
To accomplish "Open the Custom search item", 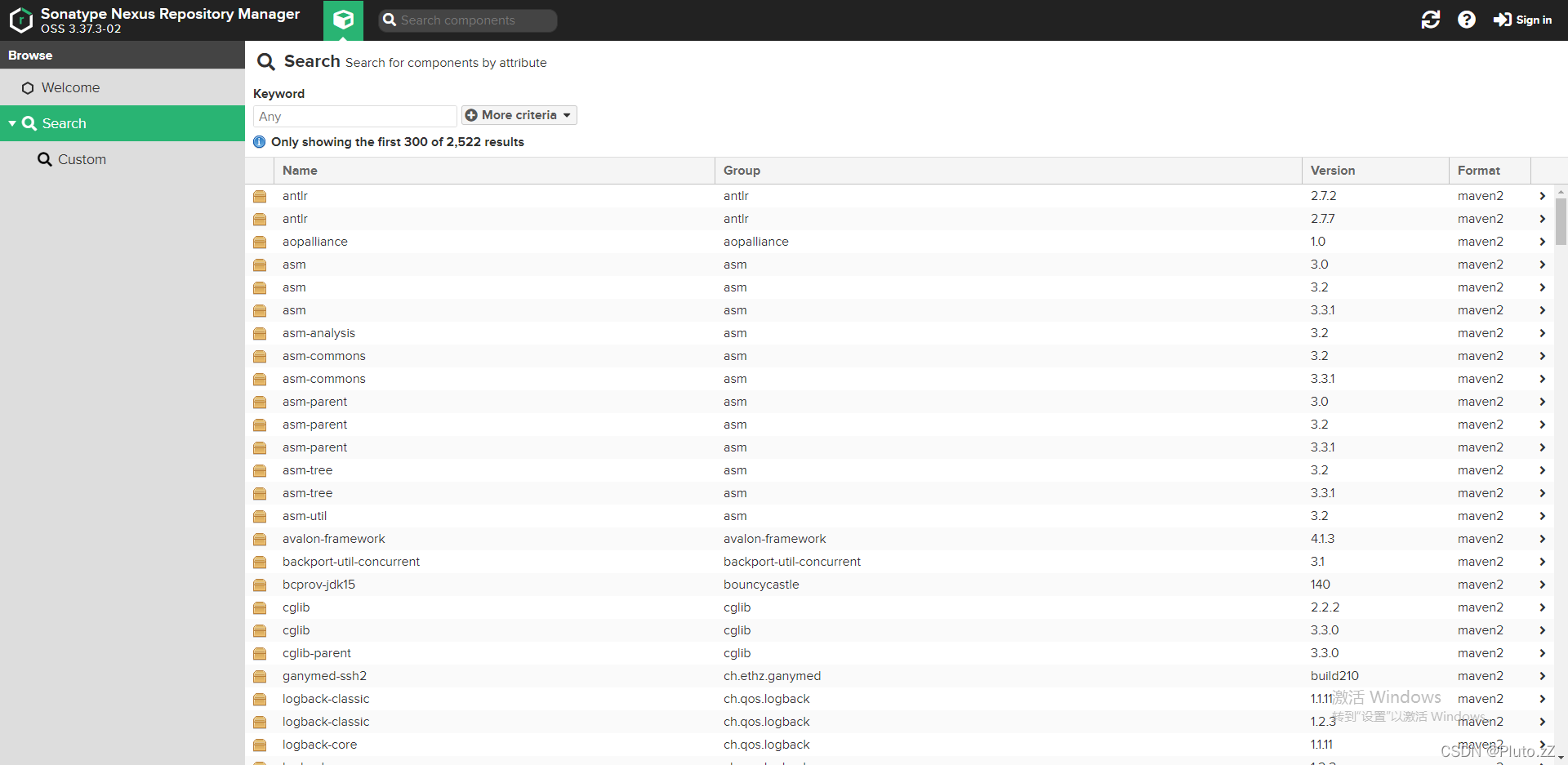I will pos(122,159).
